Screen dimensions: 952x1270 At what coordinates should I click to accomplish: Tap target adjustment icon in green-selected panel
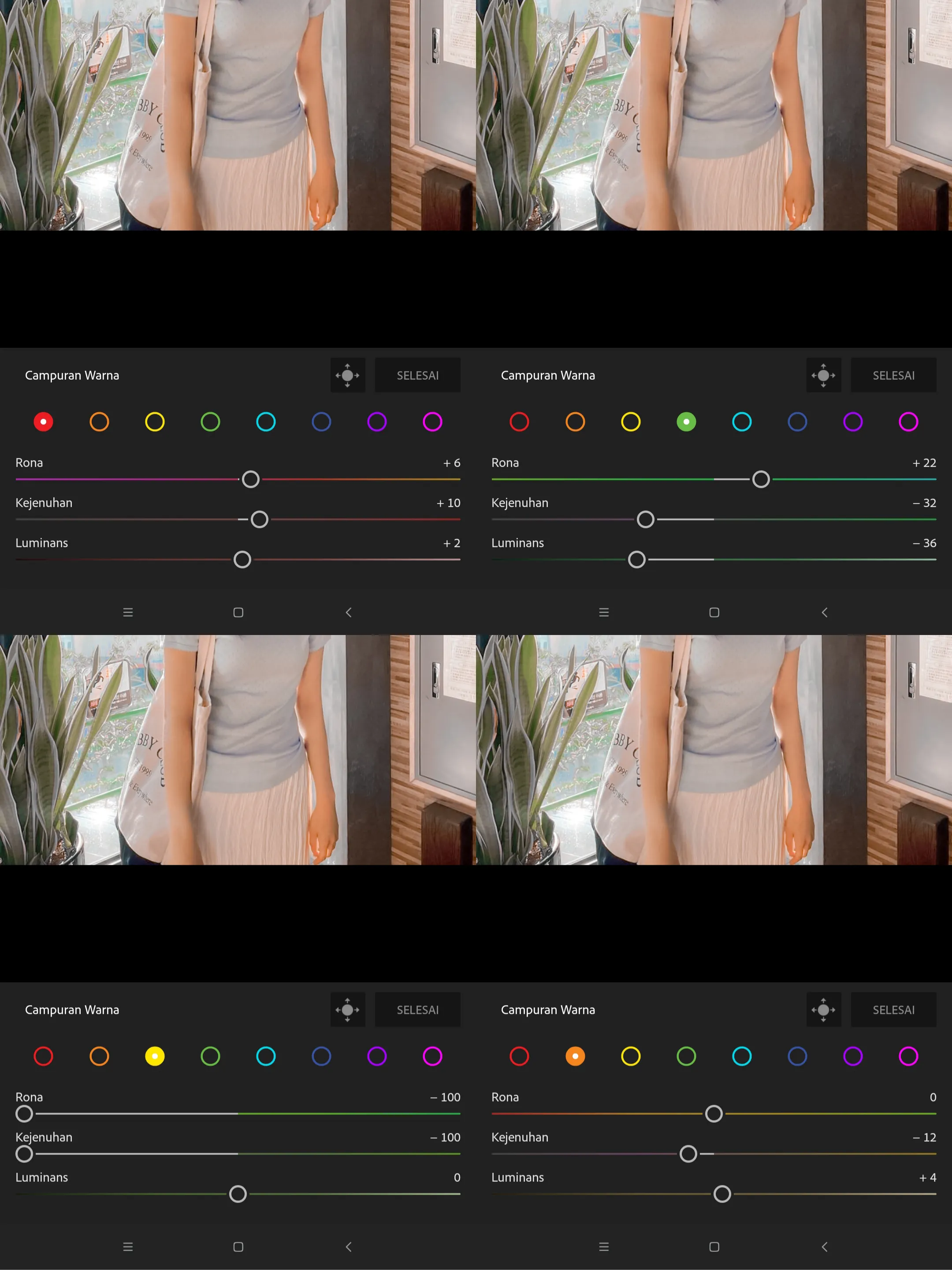[823, 375]
